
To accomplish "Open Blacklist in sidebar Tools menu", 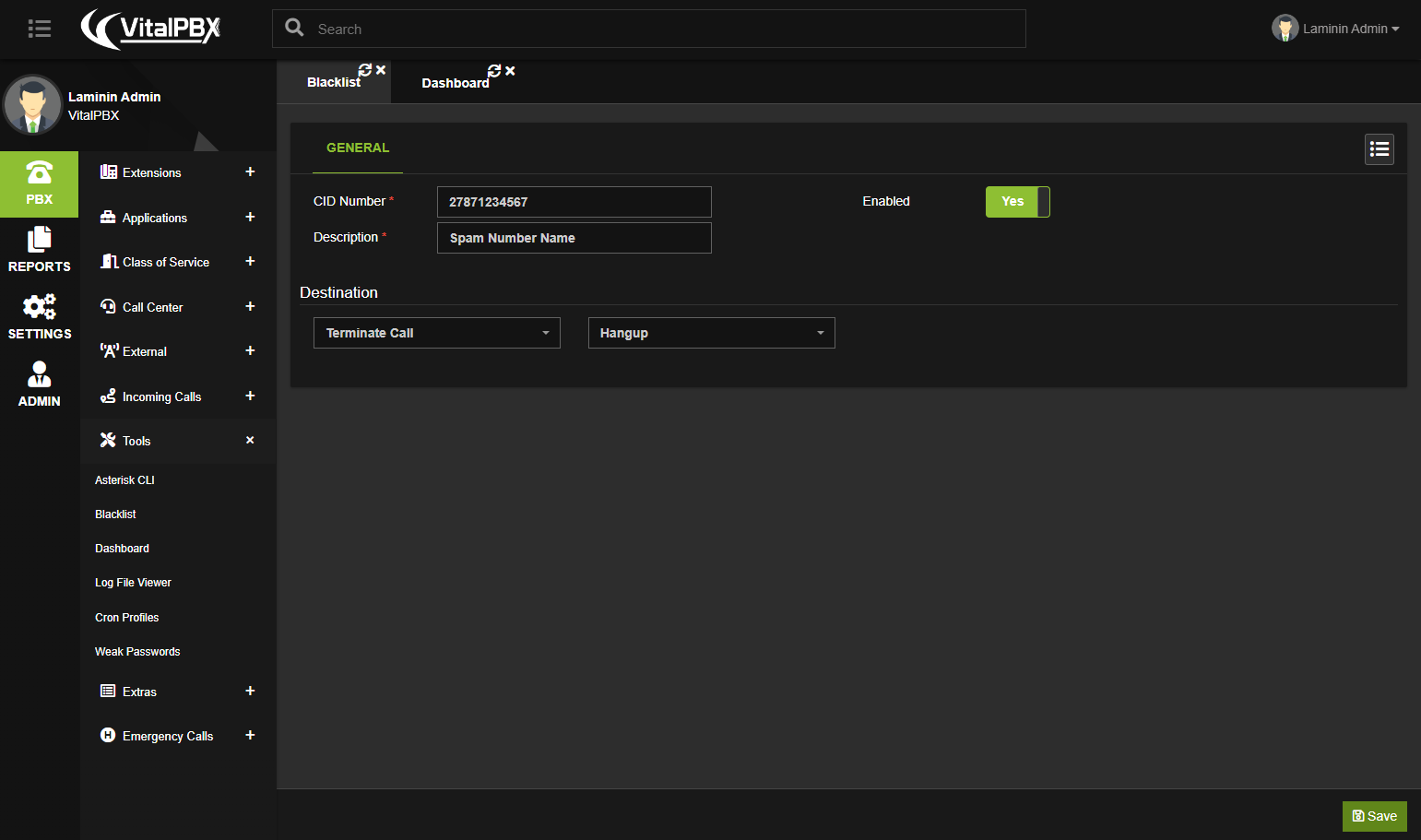I will click(x=115, y=515).
